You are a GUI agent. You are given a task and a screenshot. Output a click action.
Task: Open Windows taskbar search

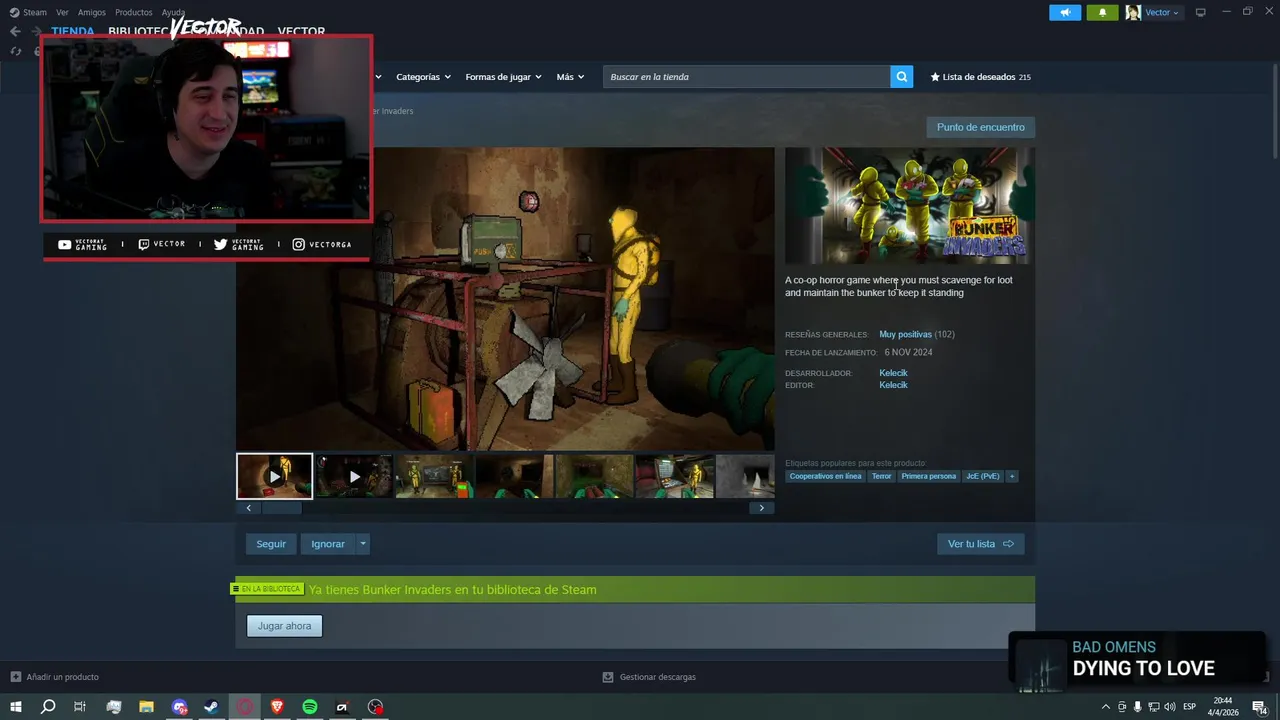48,707
